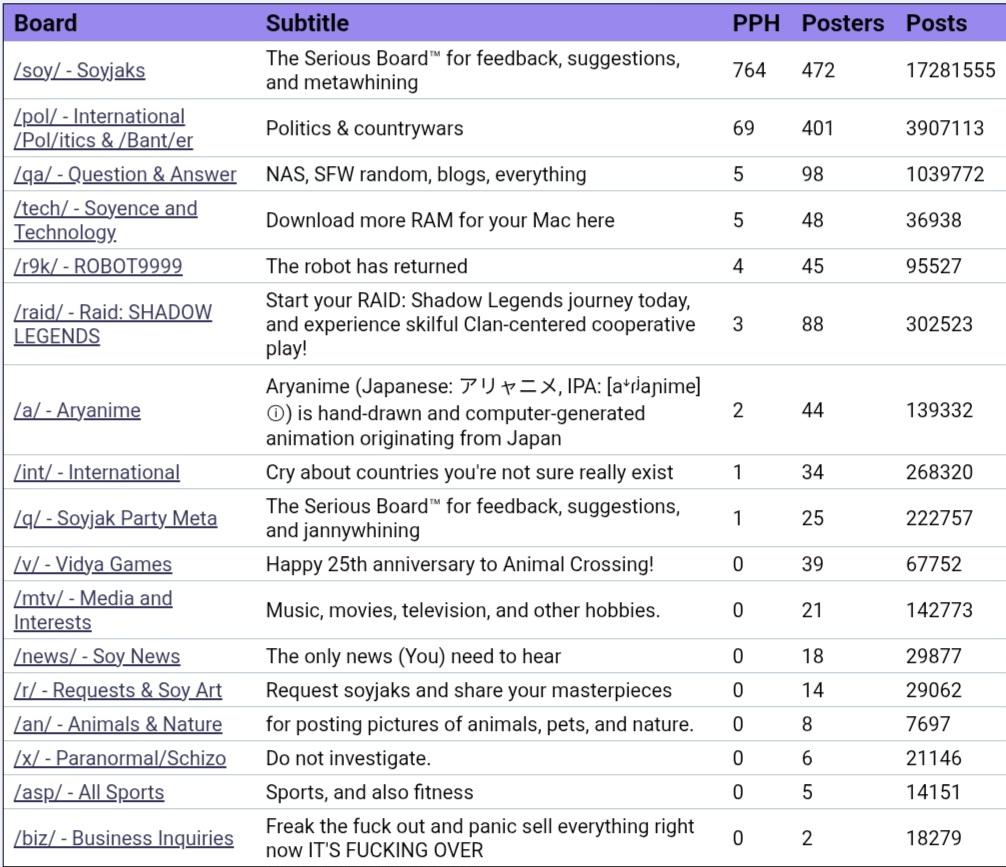Open /tech/ - Soyence and Technology board
Viewport: 1006px width, 867px height.
(106, 220)
